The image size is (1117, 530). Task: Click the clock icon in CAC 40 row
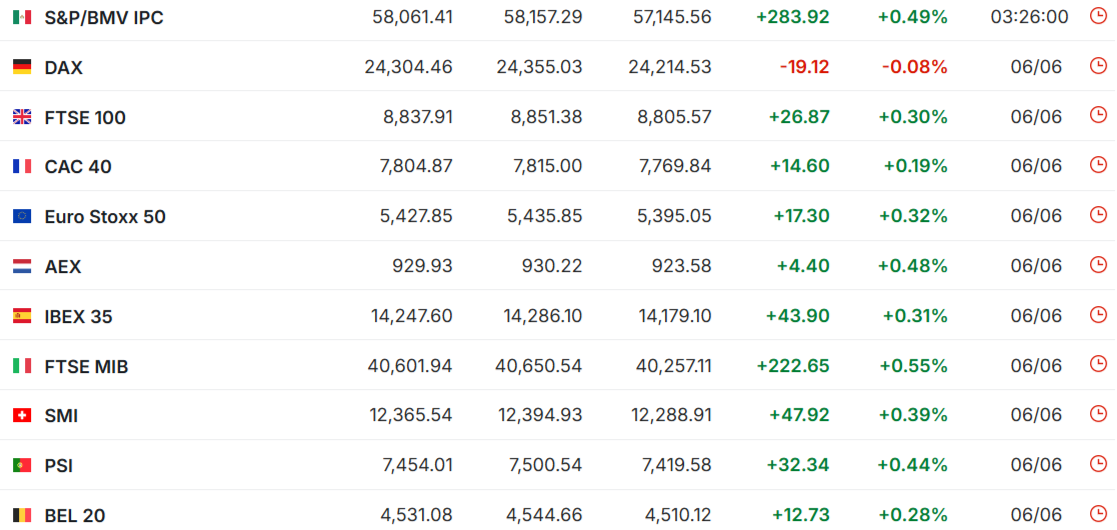click(x=1098, y=165)
